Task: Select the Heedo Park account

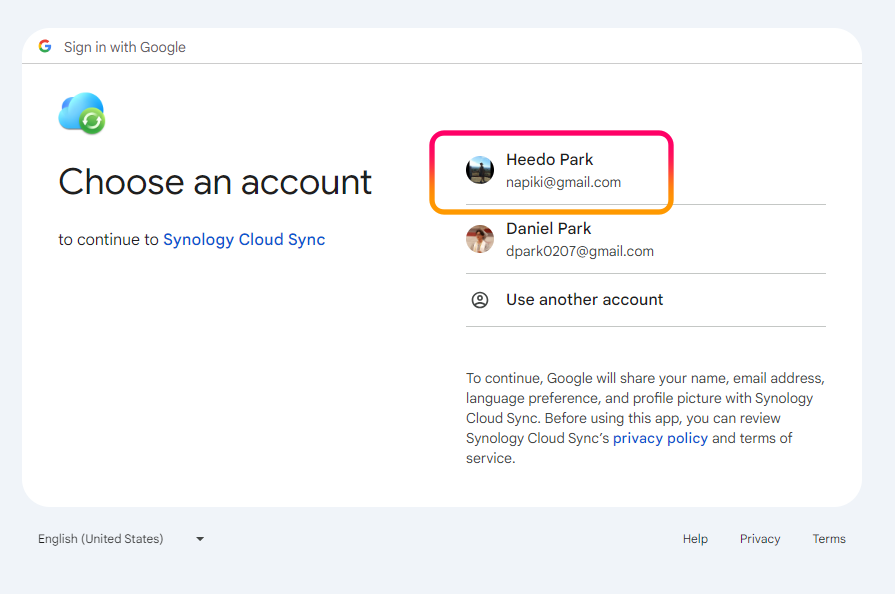Action: (x=646, y=170)
